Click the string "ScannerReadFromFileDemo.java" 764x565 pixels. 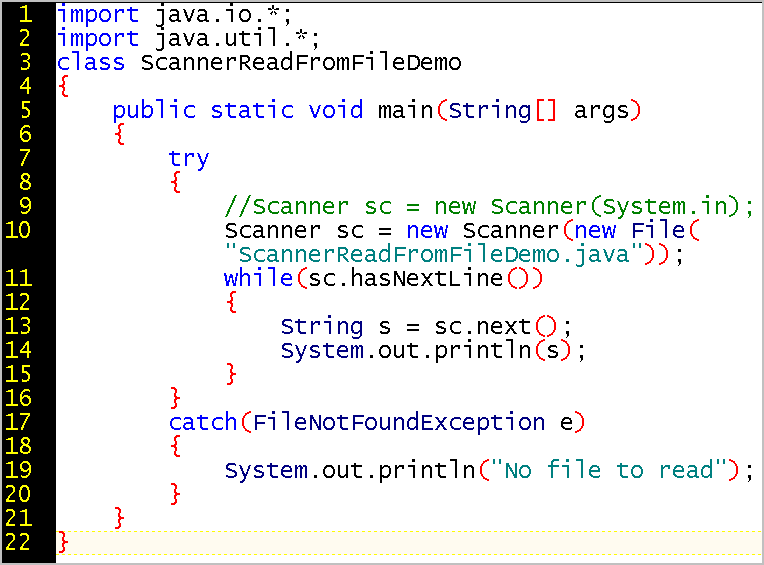tap(434, 254)
